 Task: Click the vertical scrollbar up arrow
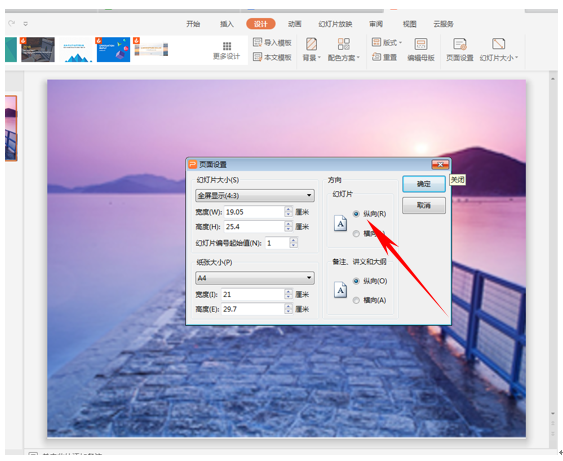[553, 79]
